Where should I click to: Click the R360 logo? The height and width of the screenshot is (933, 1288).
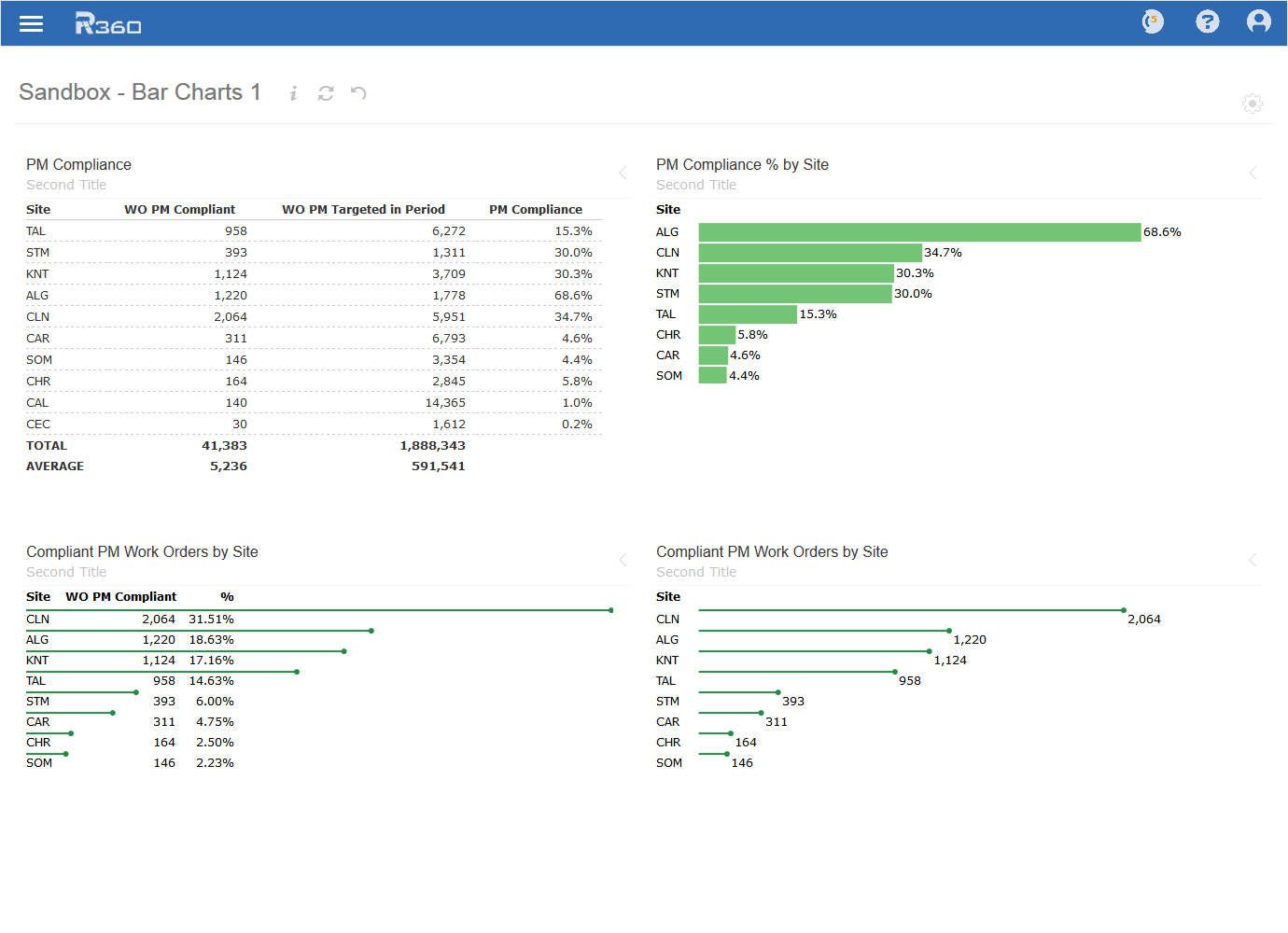(108, 24)
